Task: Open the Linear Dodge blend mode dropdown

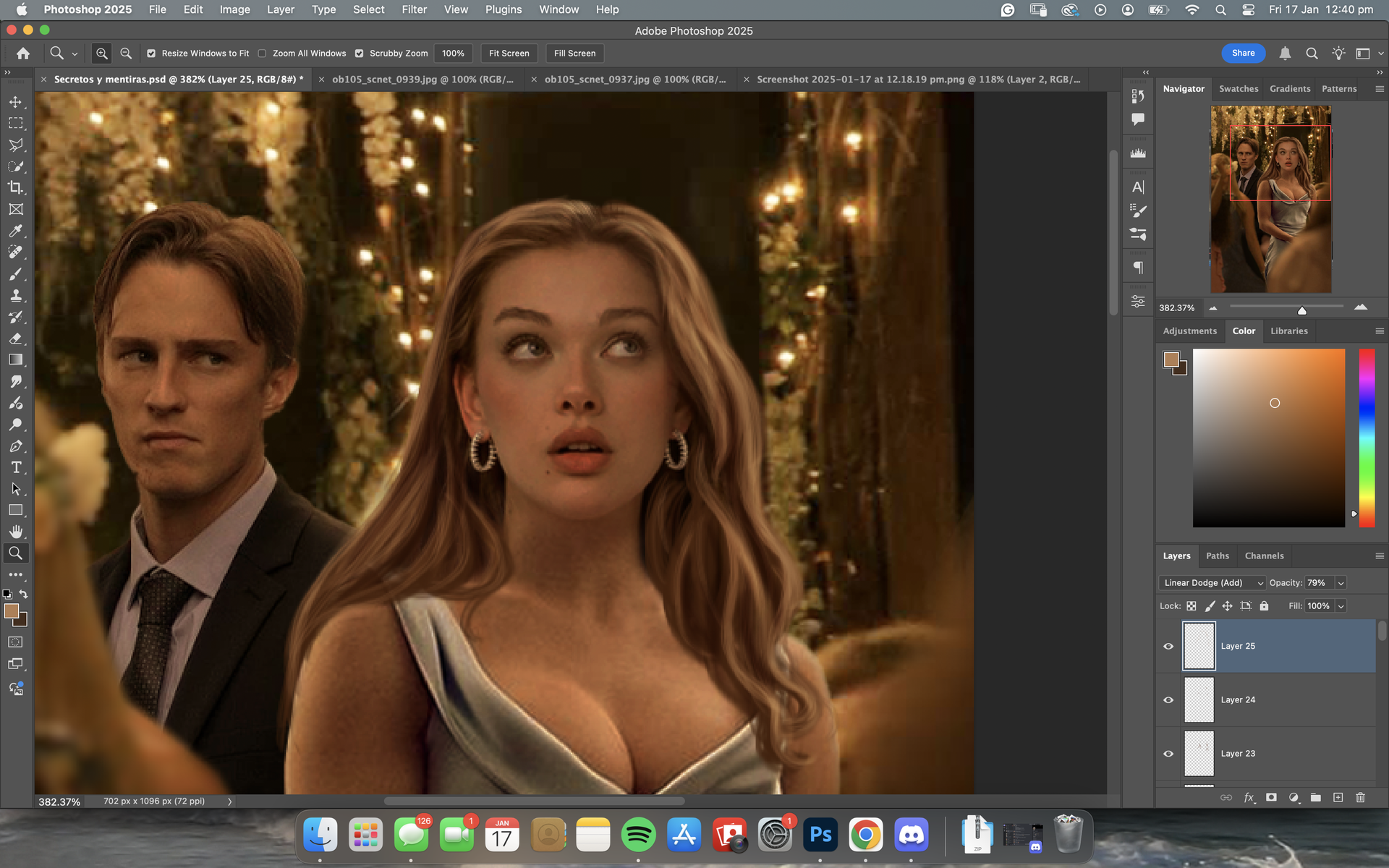Action: point(1212,583)
